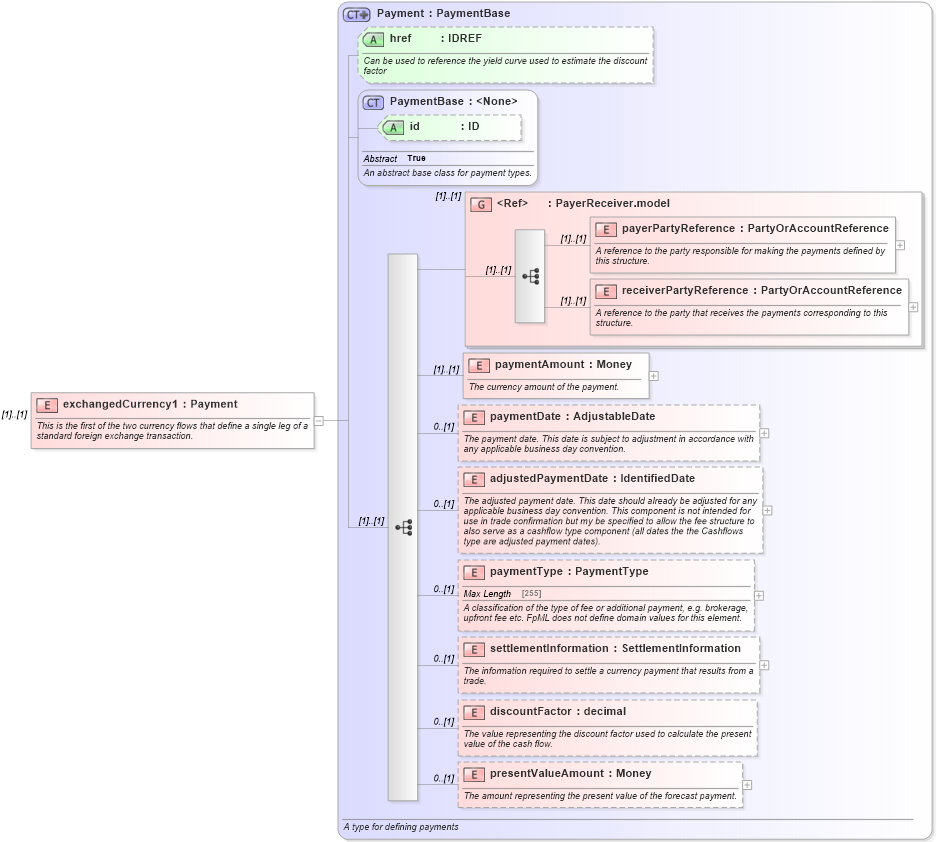937x842 pixels.
Task: Click the A attribute icon next to id
Action: [393, 127]
